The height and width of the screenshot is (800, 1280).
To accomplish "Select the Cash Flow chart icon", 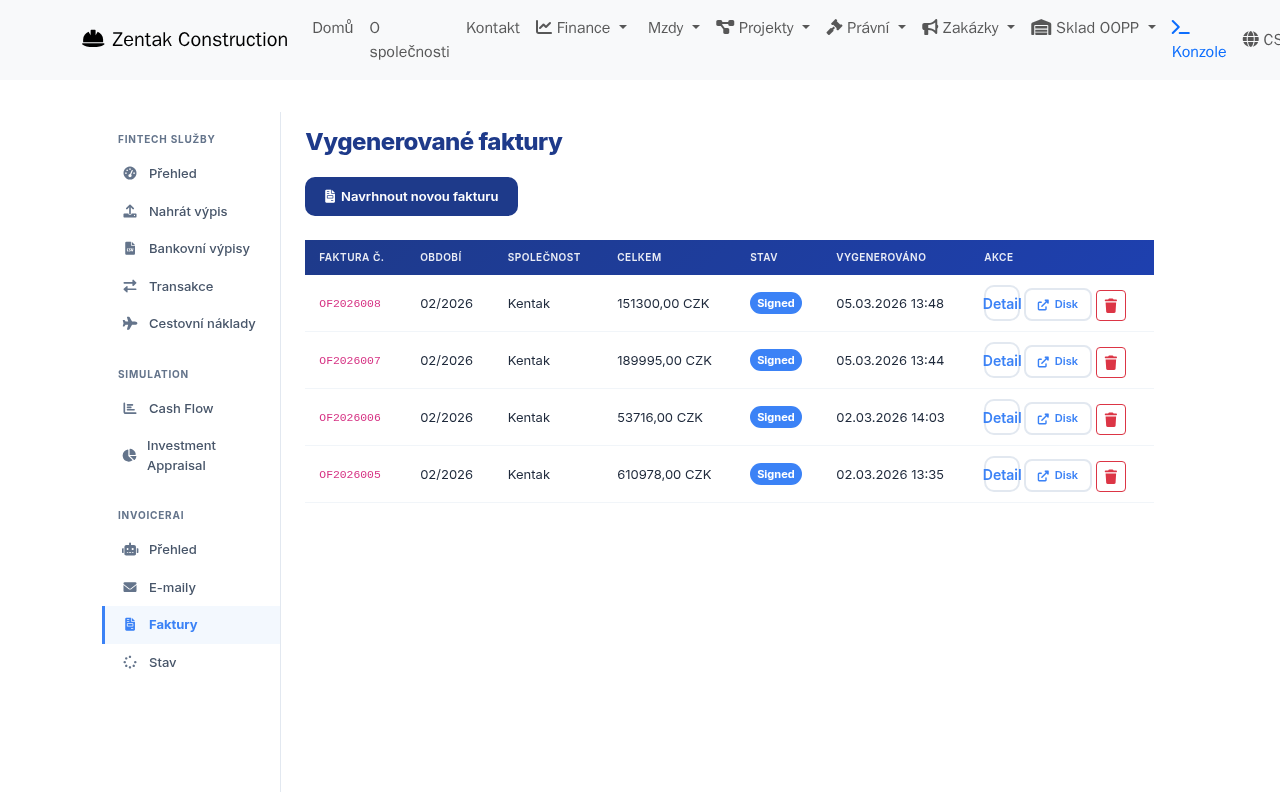I will click(129, 408).
